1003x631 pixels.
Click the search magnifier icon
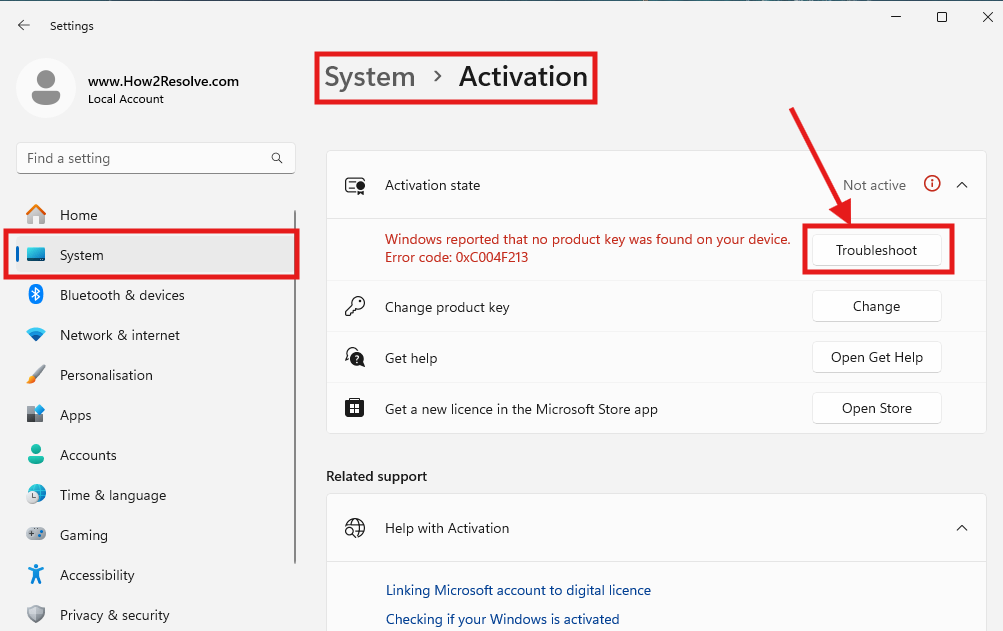(277, 158)
